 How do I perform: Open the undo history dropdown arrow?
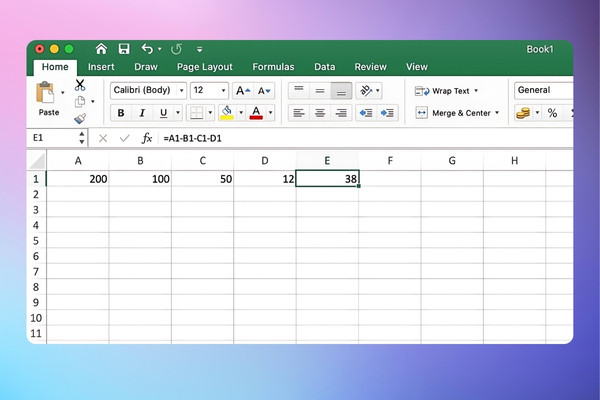click(x=160, y=49)
